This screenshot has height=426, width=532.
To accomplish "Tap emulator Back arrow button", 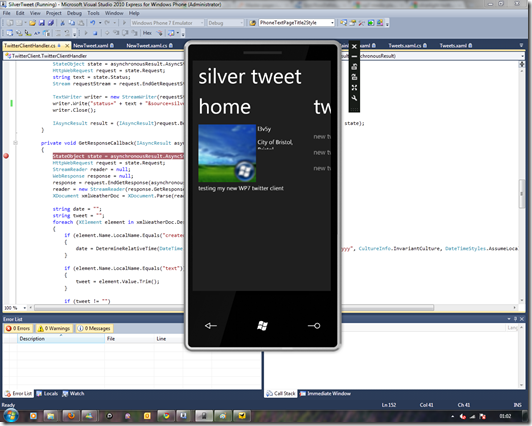I will (x=211, y=326).
